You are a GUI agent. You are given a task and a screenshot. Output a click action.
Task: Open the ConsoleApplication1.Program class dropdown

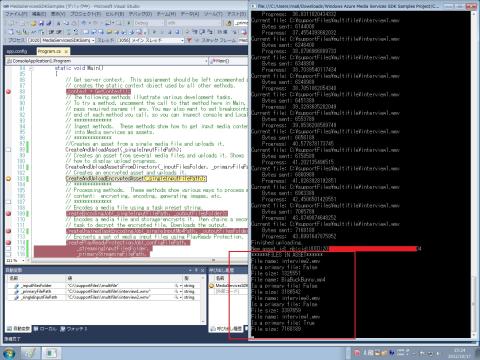107,61
